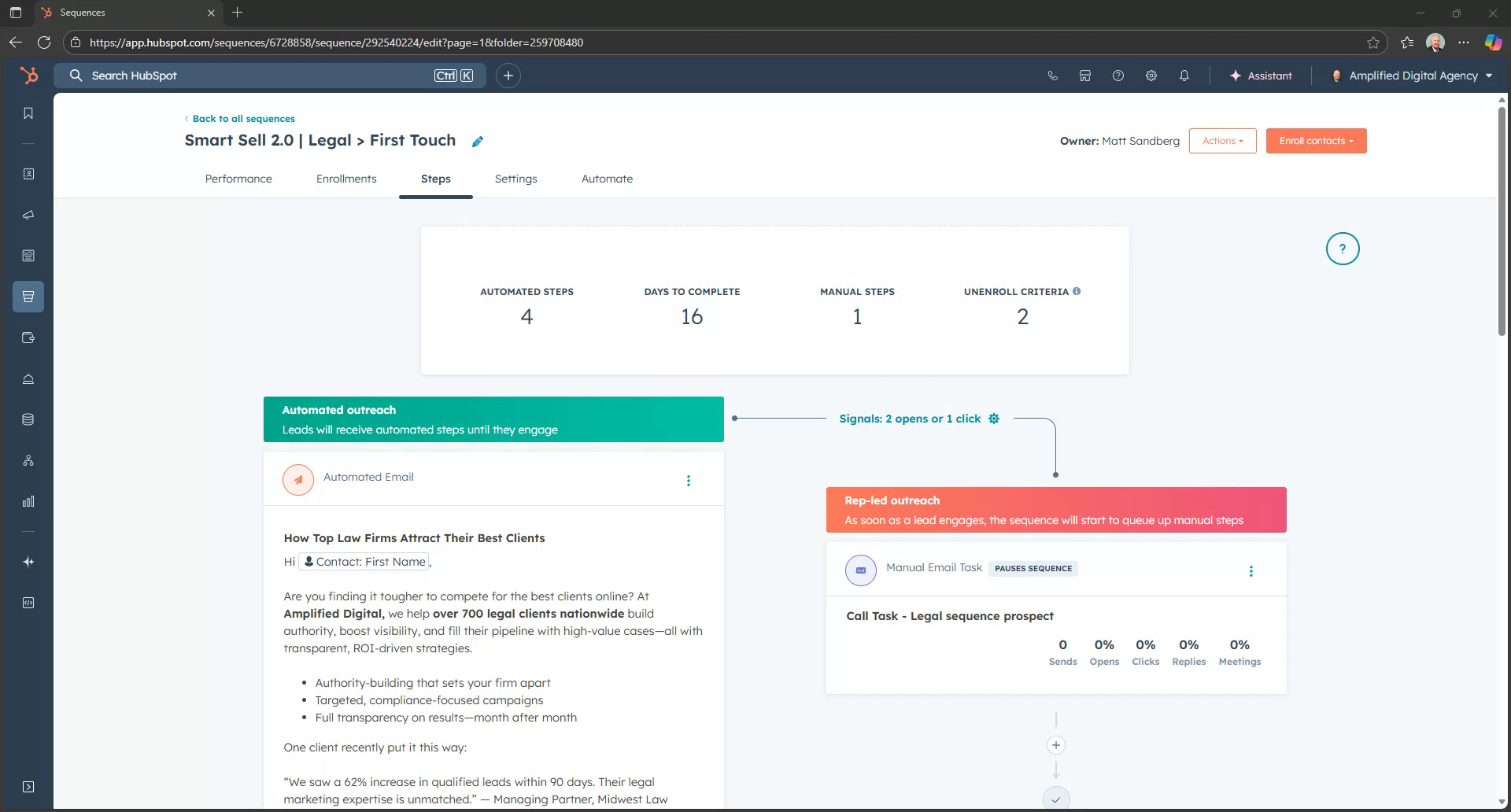The height and width of the screenshot is (812, 1511).
Task: Click the help question-mark icon
Action: (1118, 76)
